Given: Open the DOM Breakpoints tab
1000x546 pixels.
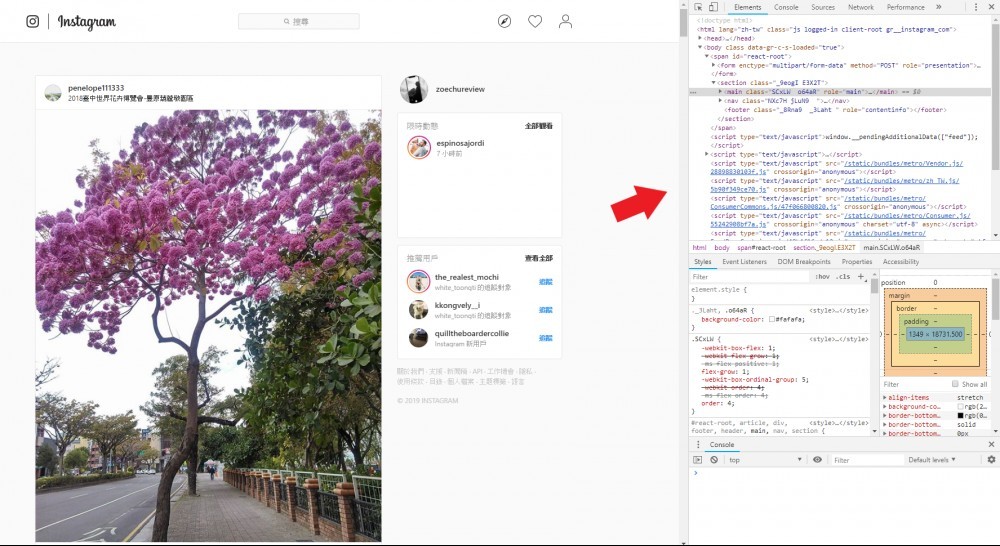Looking at the screenshot, I should point(804,262).
